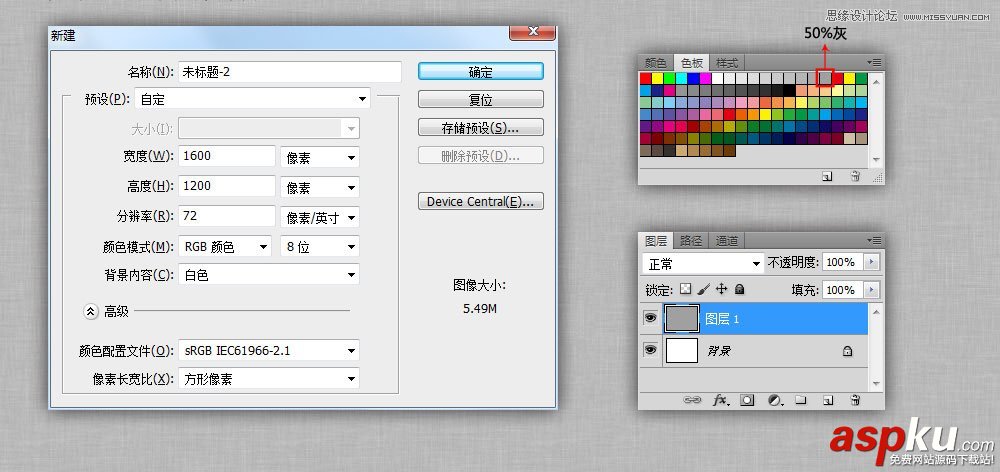Open the adjustment layer half-circle icon
Screen dimensions: 1000x472
[774, 400]
